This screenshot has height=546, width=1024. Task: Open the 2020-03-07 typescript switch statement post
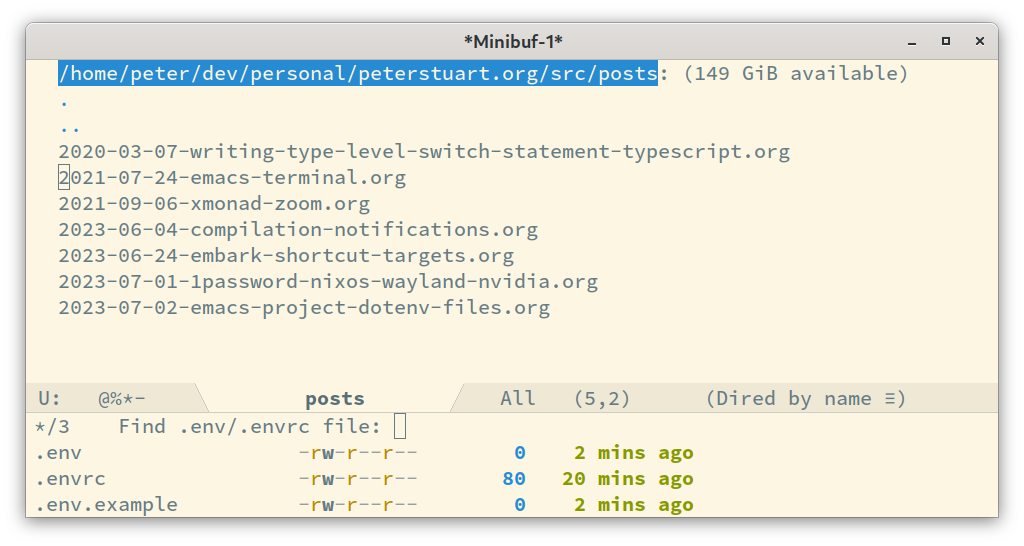click(x=424, y=152)
